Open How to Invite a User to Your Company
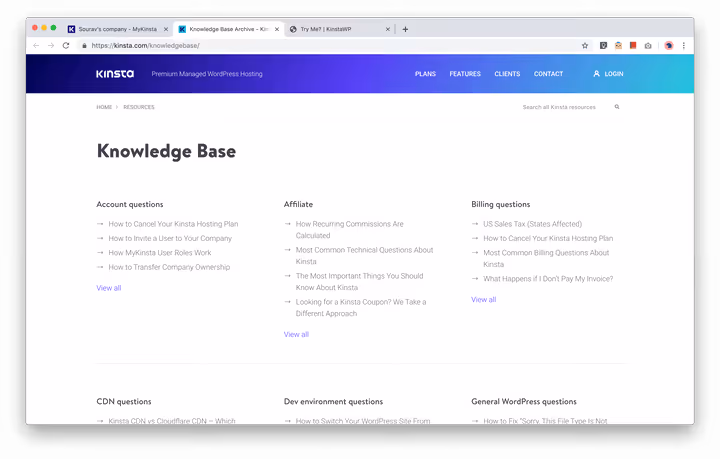Viewport: 720px width, 459px height. point(170,238)
